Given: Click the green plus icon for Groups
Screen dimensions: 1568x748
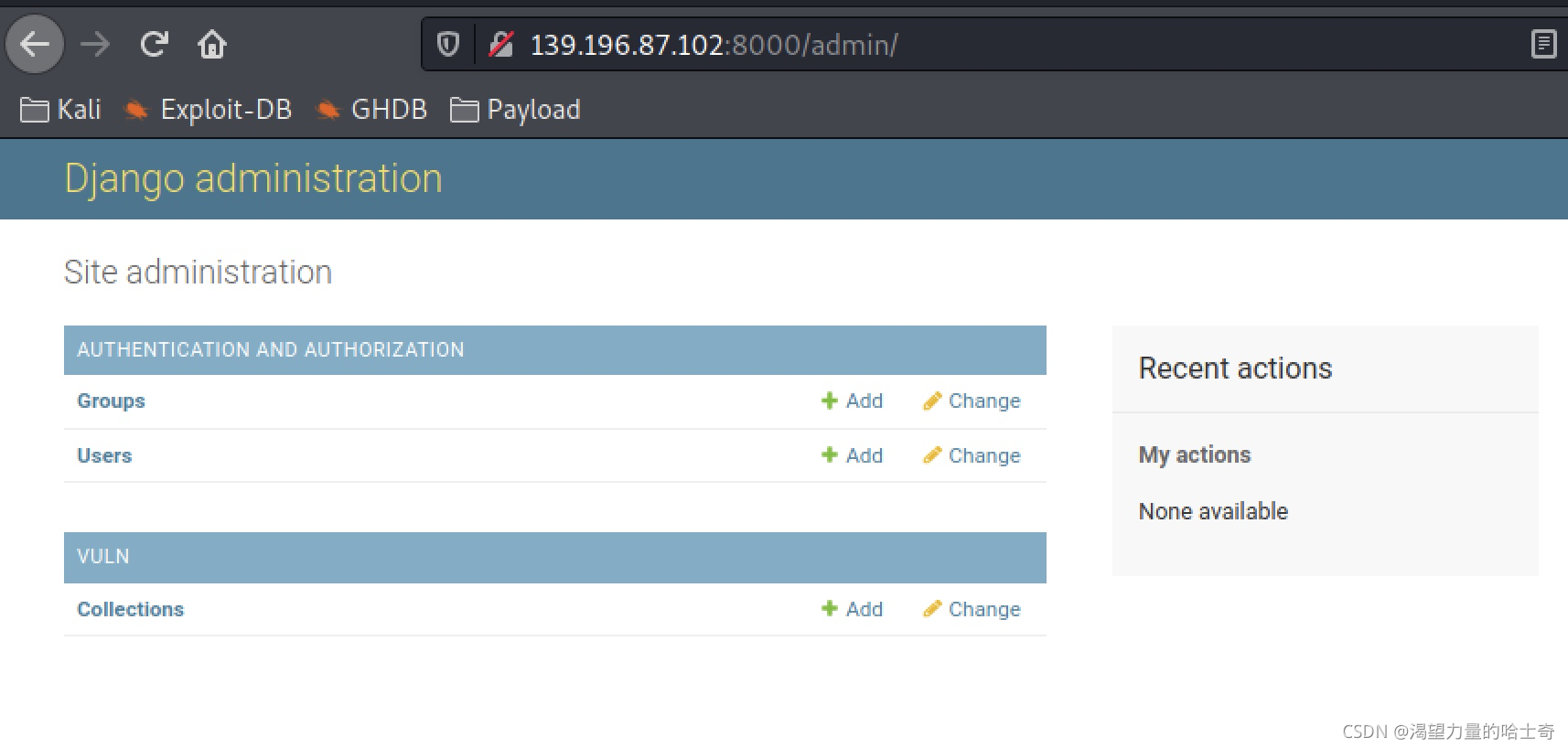Looking at the screenshot, I should 830,401.
